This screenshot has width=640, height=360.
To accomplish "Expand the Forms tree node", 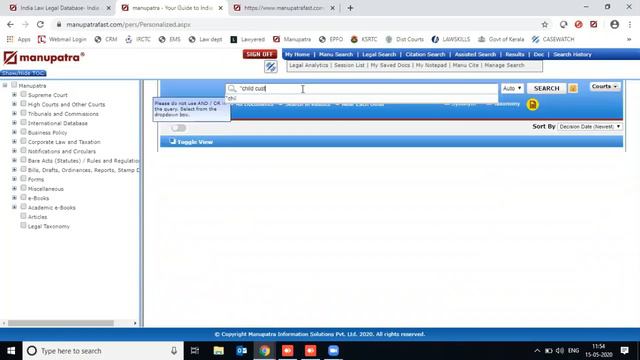I will pyautogui.click(x=14, y=179).
